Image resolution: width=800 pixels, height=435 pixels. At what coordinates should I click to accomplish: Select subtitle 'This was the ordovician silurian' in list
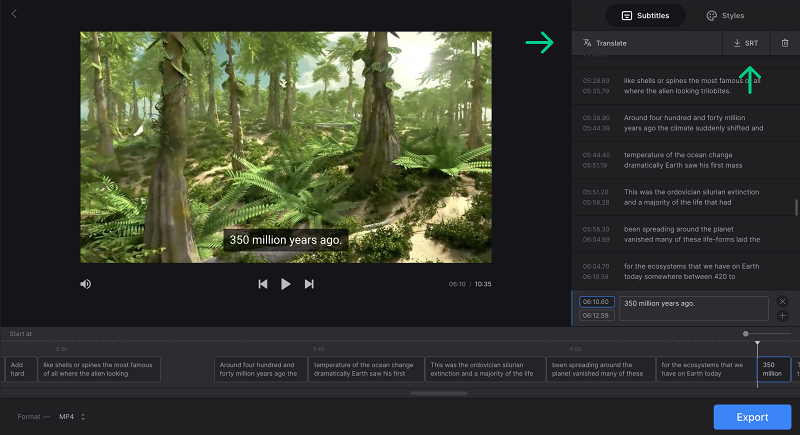click(684, 197)
